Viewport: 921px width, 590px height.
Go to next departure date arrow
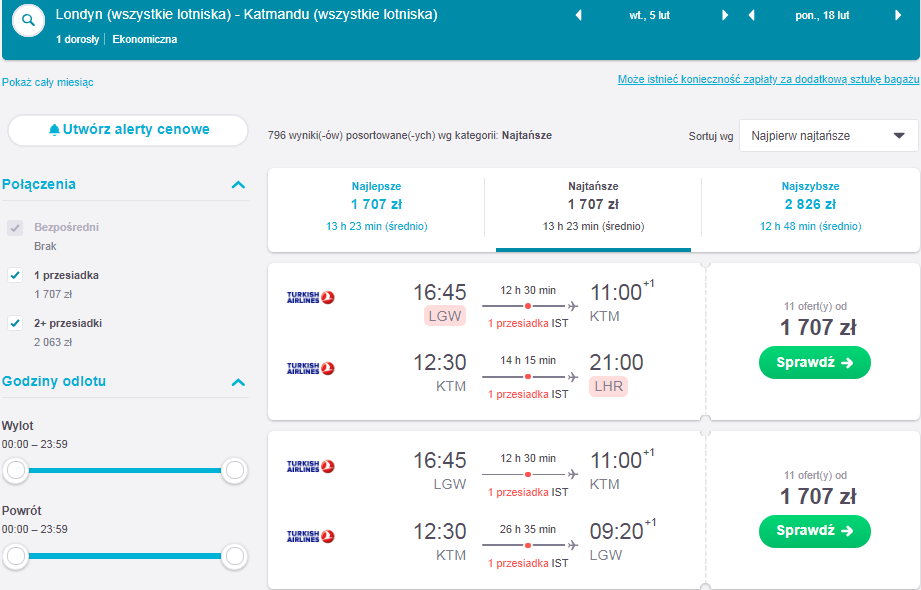[x=725, y=15]
